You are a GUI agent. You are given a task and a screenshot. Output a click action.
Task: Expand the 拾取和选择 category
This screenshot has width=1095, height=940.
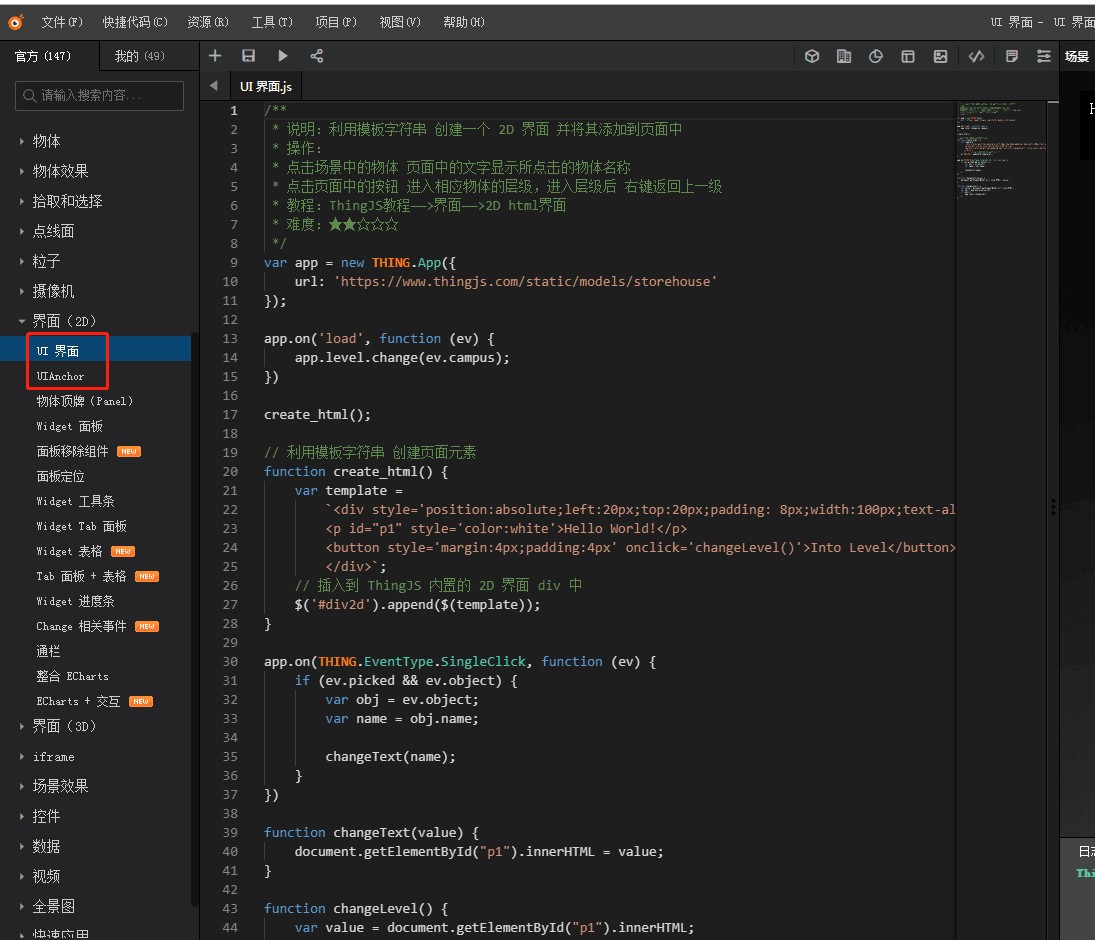point(67,201)
